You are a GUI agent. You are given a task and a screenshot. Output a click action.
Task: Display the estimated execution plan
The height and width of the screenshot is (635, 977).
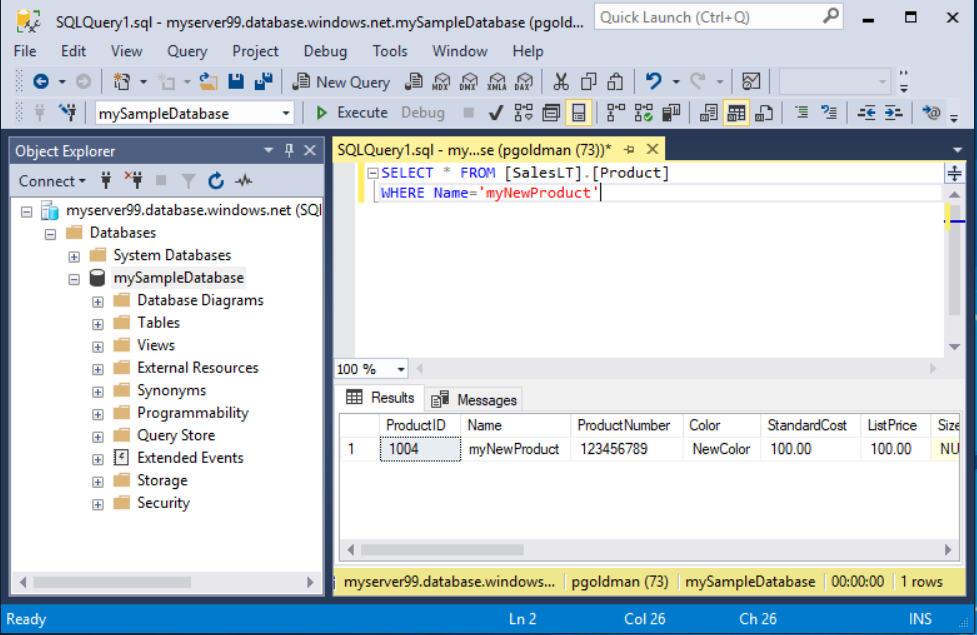522,112
